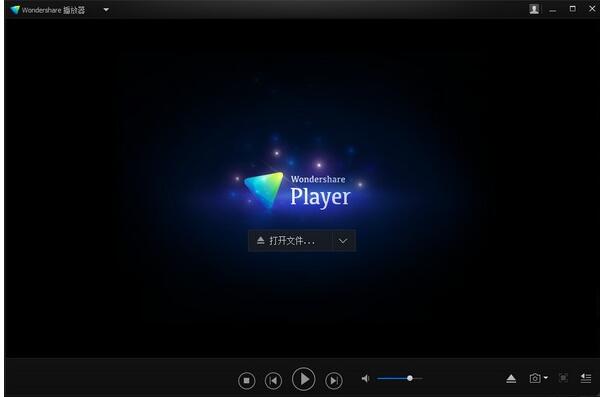Click the Wondershare 播放器 title text
This screenshot has height=397, width=600.
pos(53,10)
